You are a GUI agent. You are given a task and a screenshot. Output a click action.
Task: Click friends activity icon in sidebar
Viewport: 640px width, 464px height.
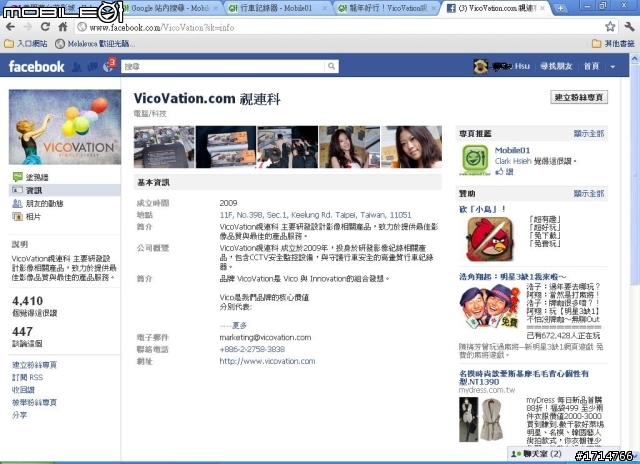pos(17,203)
